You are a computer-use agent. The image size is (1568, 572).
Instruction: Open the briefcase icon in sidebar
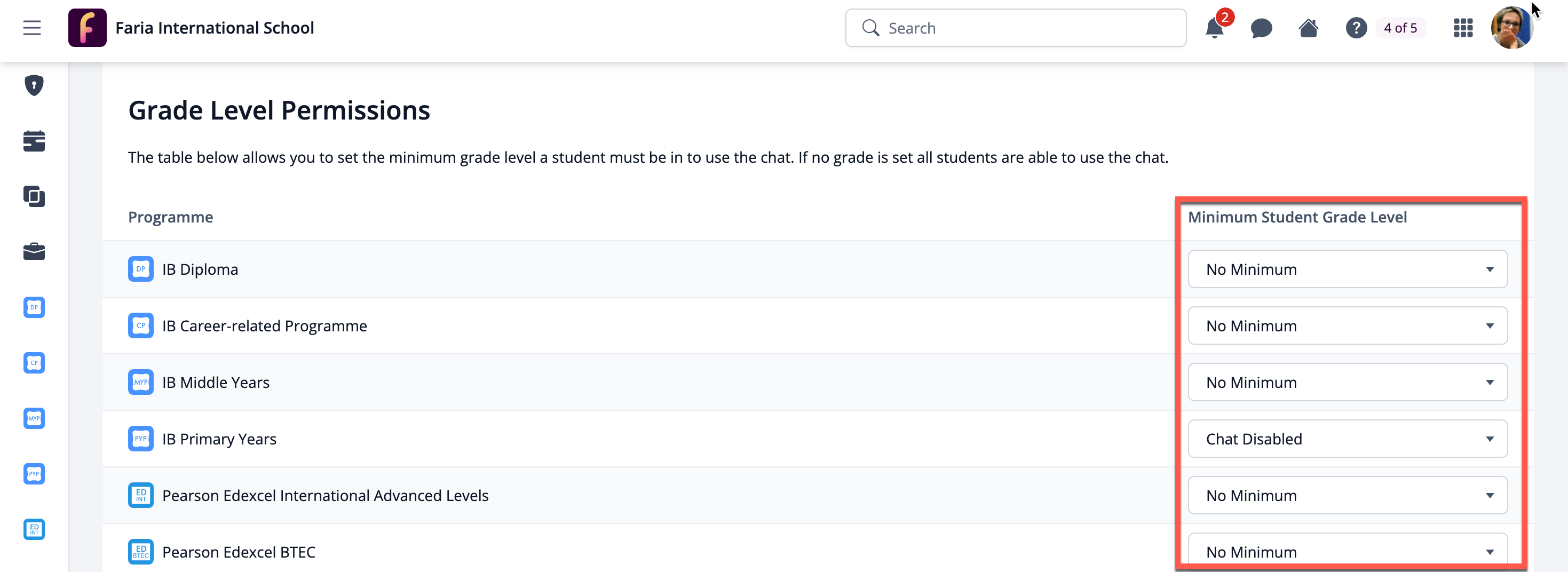click(34, 251)
